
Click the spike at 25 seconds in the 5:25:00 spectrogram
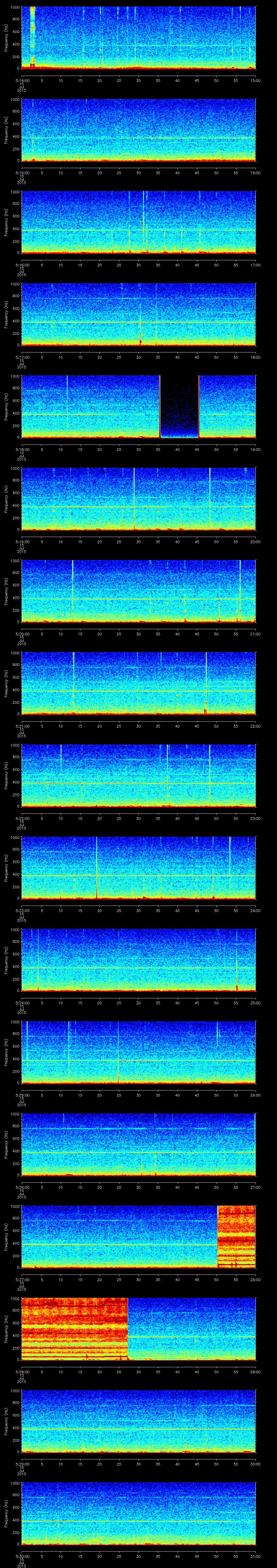pyautogui.click(x=119, y=1052)
